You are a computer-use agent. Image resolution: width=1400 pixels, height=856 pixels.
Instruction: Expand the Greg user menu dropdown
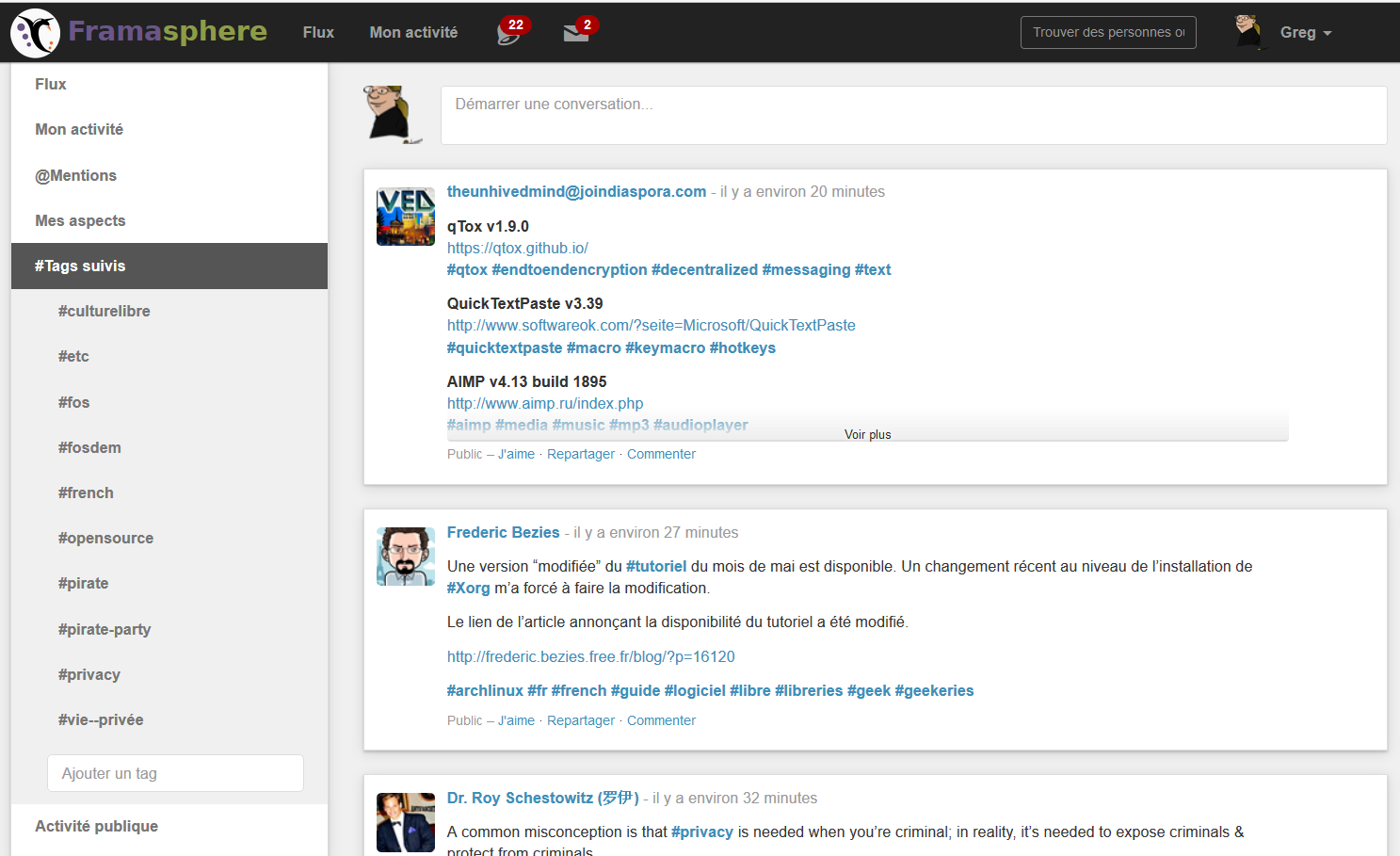[x=1306, y=33]
